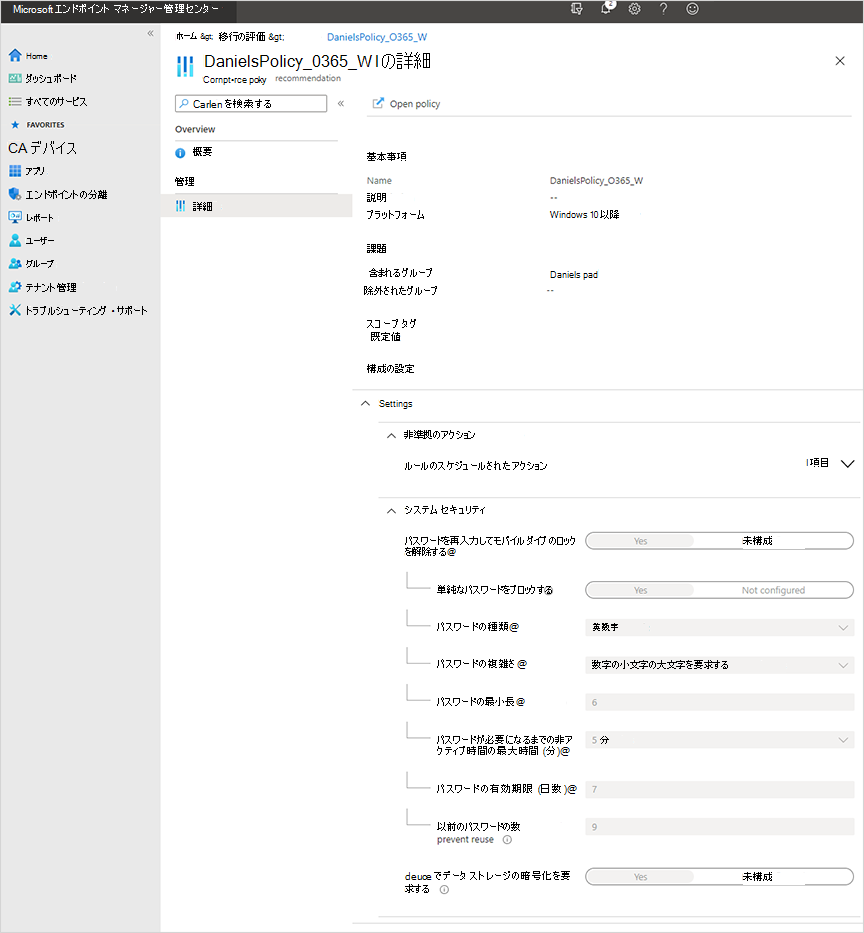Open テナント管理 in the sidebar
Screen dimensions: 864x933
click(51, 287)
